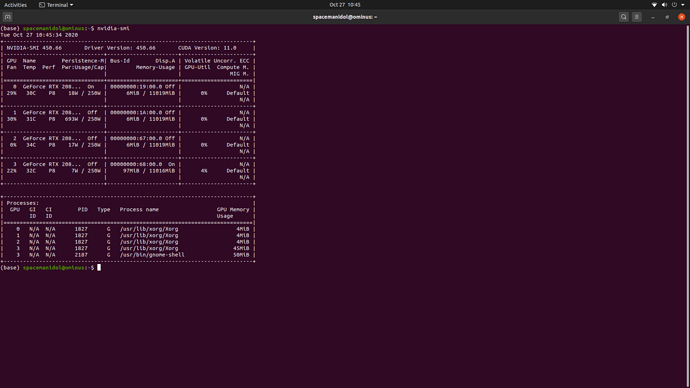Click the GPU Memory Usage header
Viewport: 690px width, 388px height.
[233, 213]
